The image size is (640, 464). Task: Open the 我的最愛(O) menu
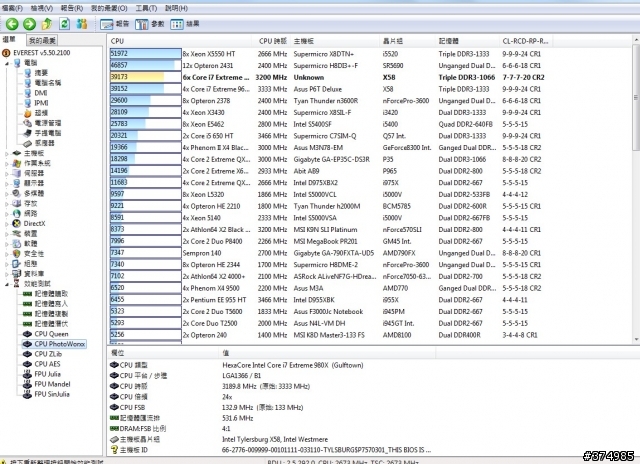[109, 8]
